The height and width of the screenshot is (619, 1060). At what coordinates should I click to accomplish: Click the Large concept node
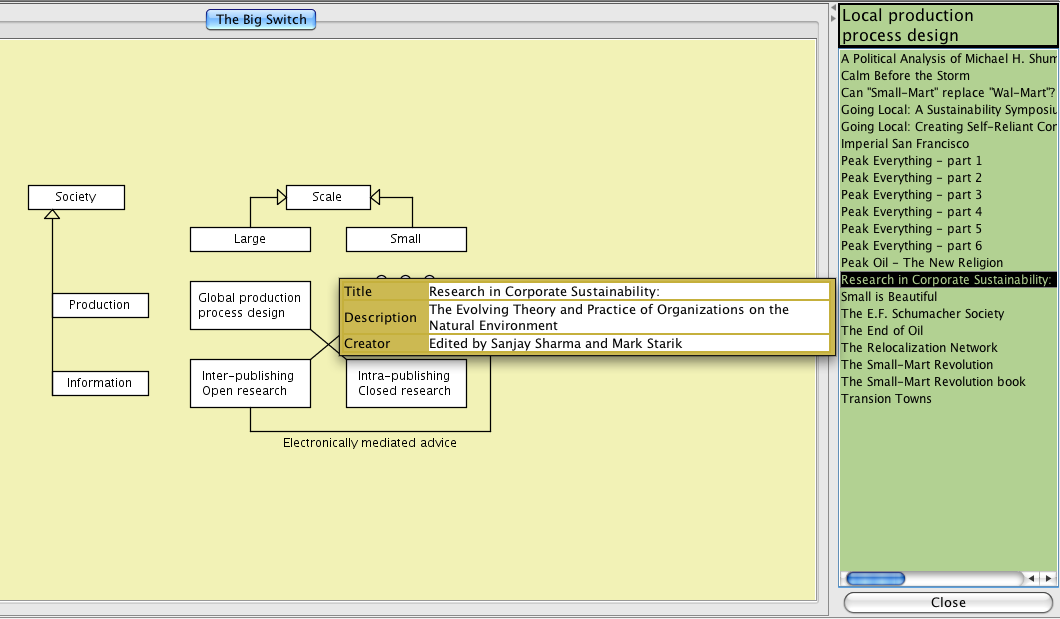point(250,239)
